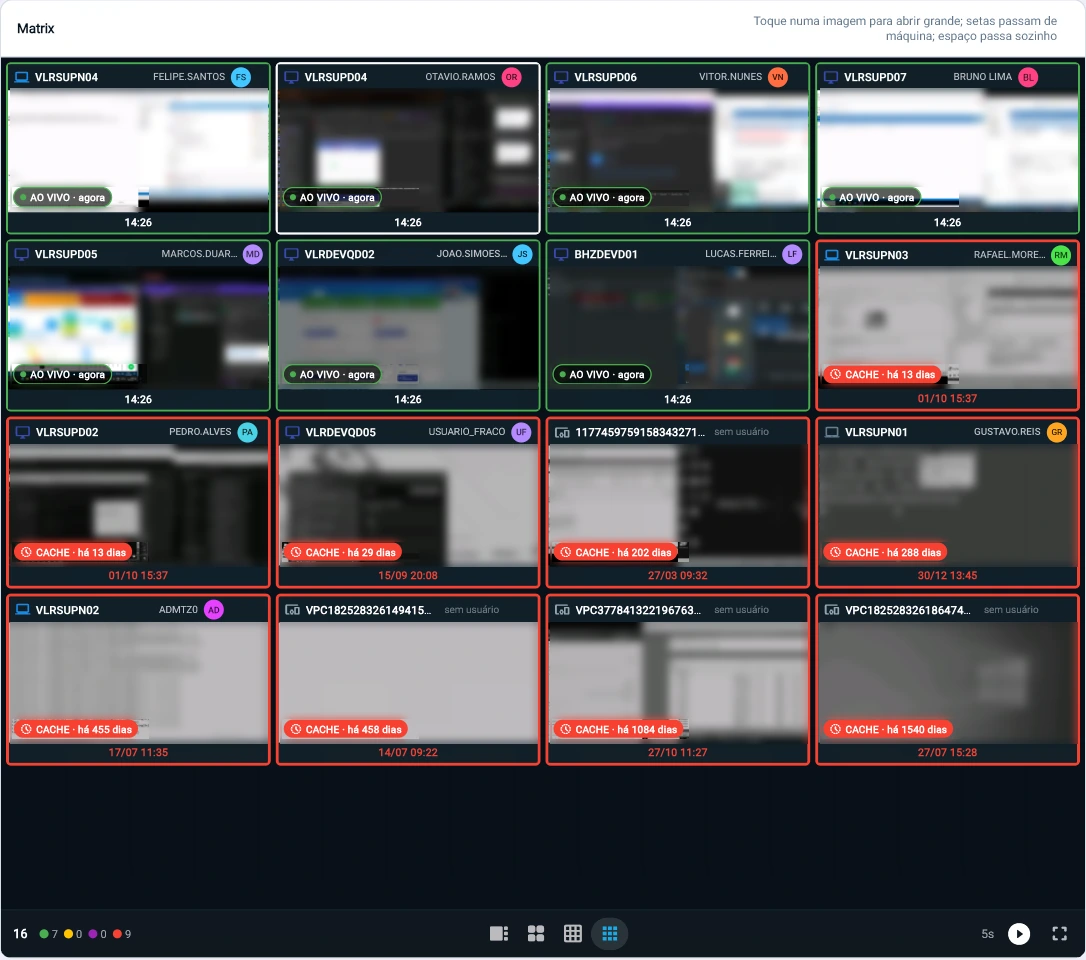Screen dimensions: 1086x960
Task: Click the "CACHE · há 29 dias" badge
Action: point(344,553)
